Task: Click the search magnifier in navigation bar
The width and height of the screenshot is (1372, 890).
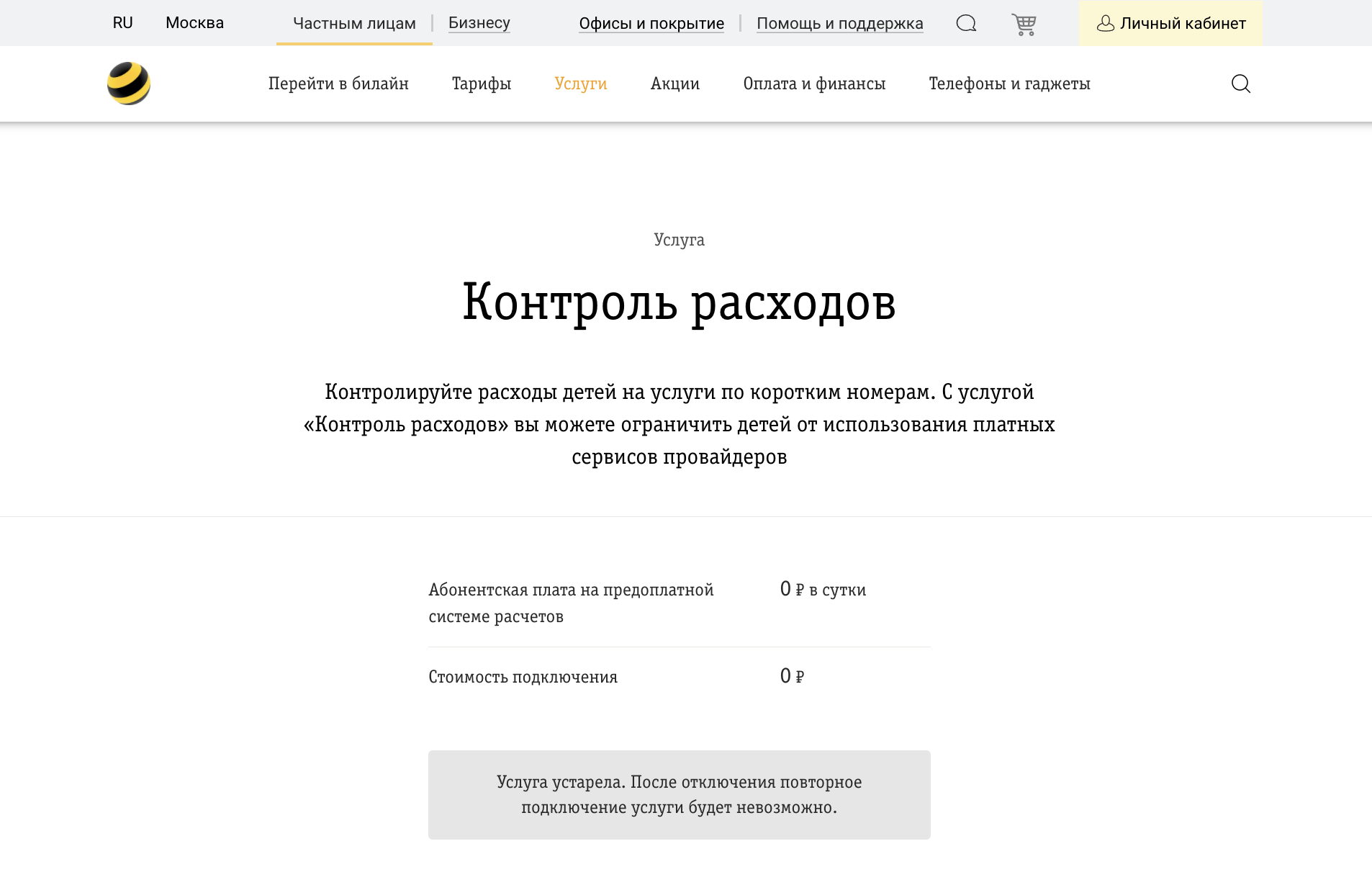Action: point(1240,84)
